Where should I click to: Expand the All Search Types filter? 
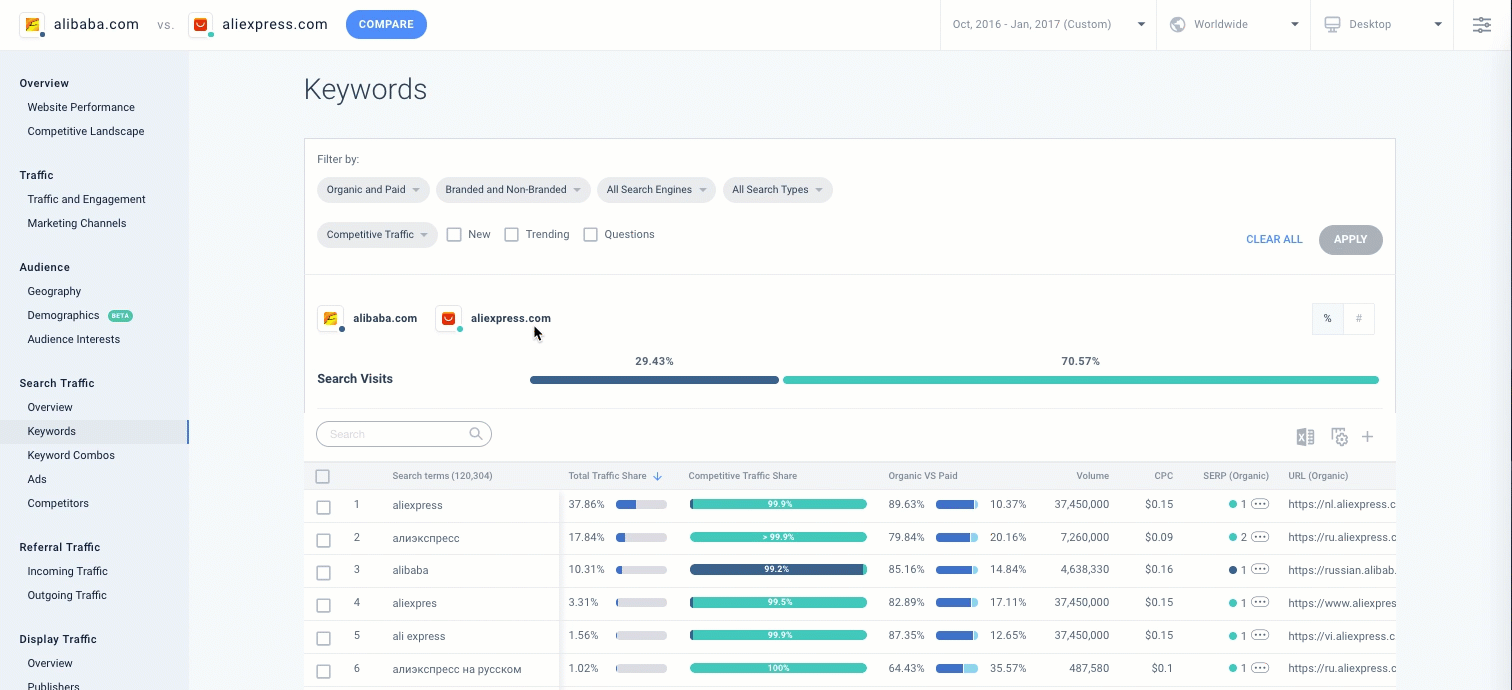pyautogui.click(x=777, y=190)
